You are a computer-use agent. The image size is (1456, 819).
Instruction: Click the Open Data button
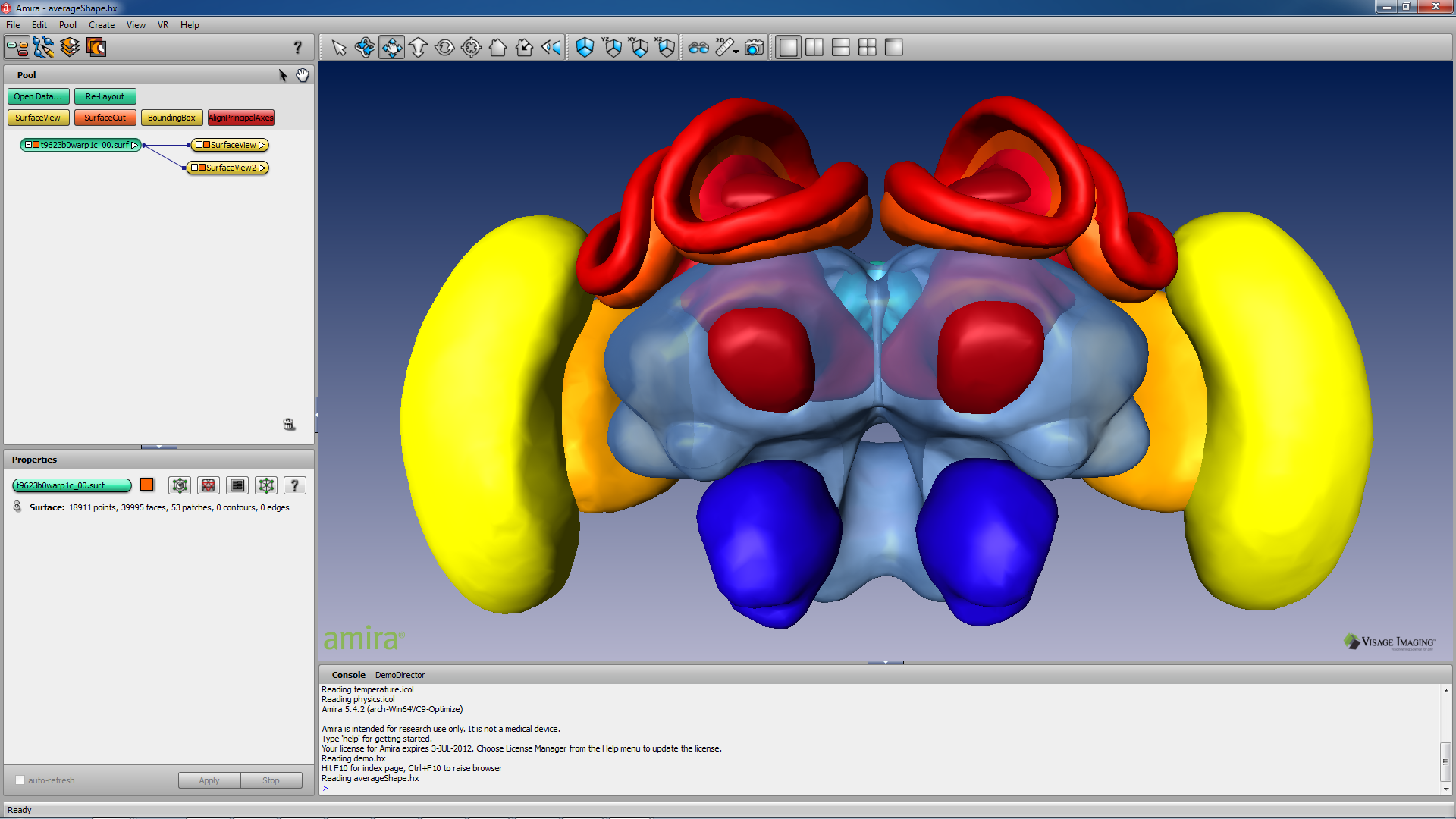(37, 96)
